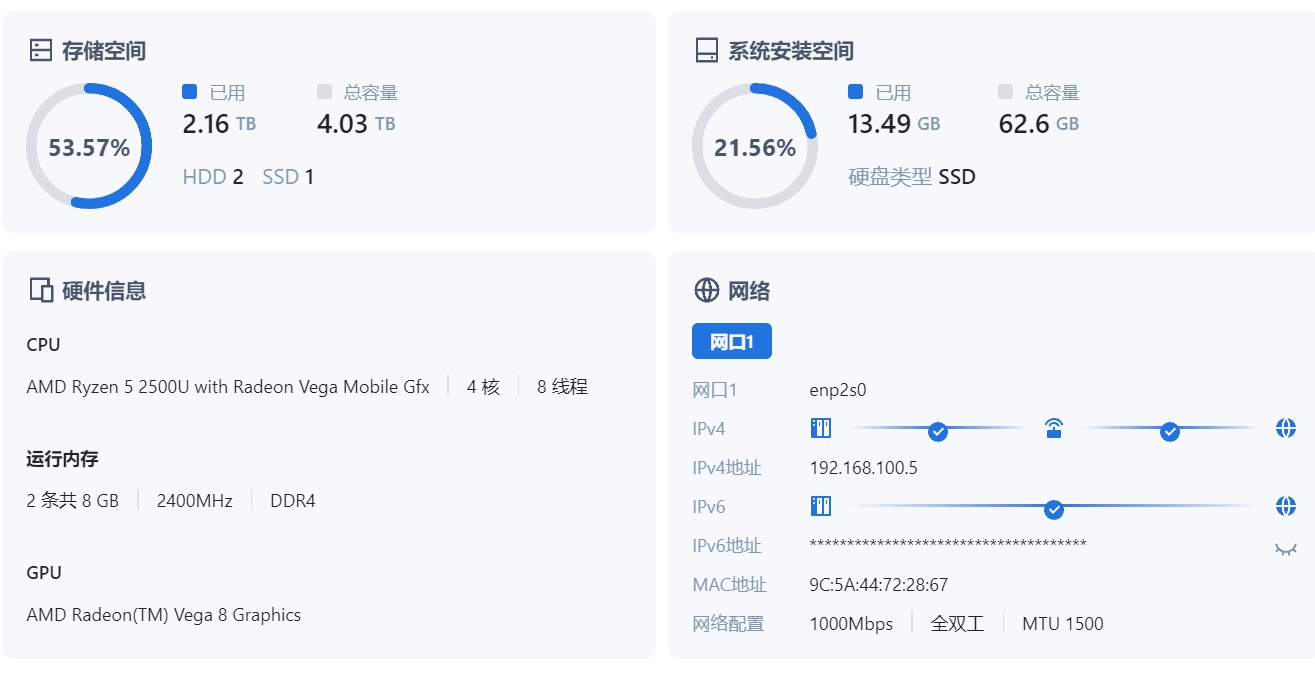The width and height of the screenshot is (1315, 687).
Task: Click the network globe header icon
Action: point(707,291)
